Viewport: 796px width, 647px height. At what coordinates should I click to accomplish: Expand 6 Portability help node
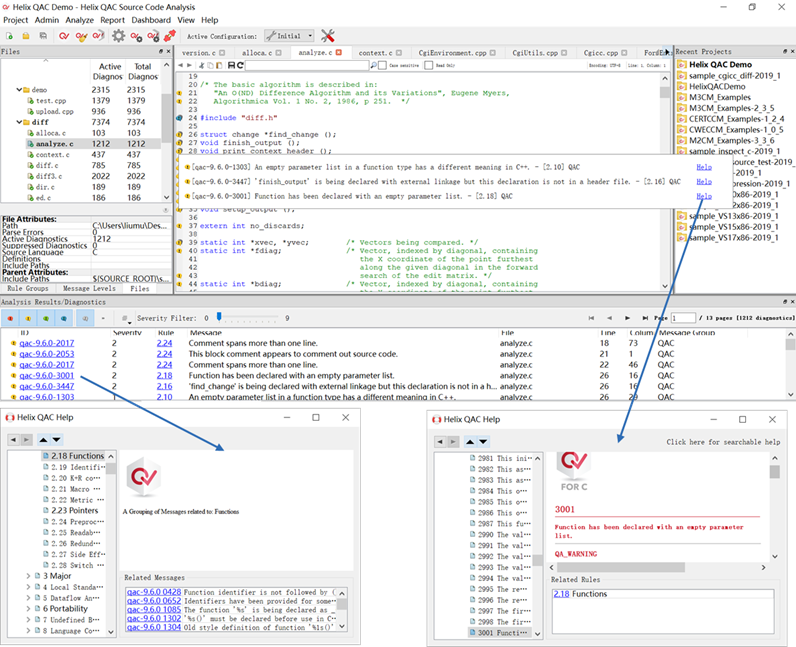28,609
